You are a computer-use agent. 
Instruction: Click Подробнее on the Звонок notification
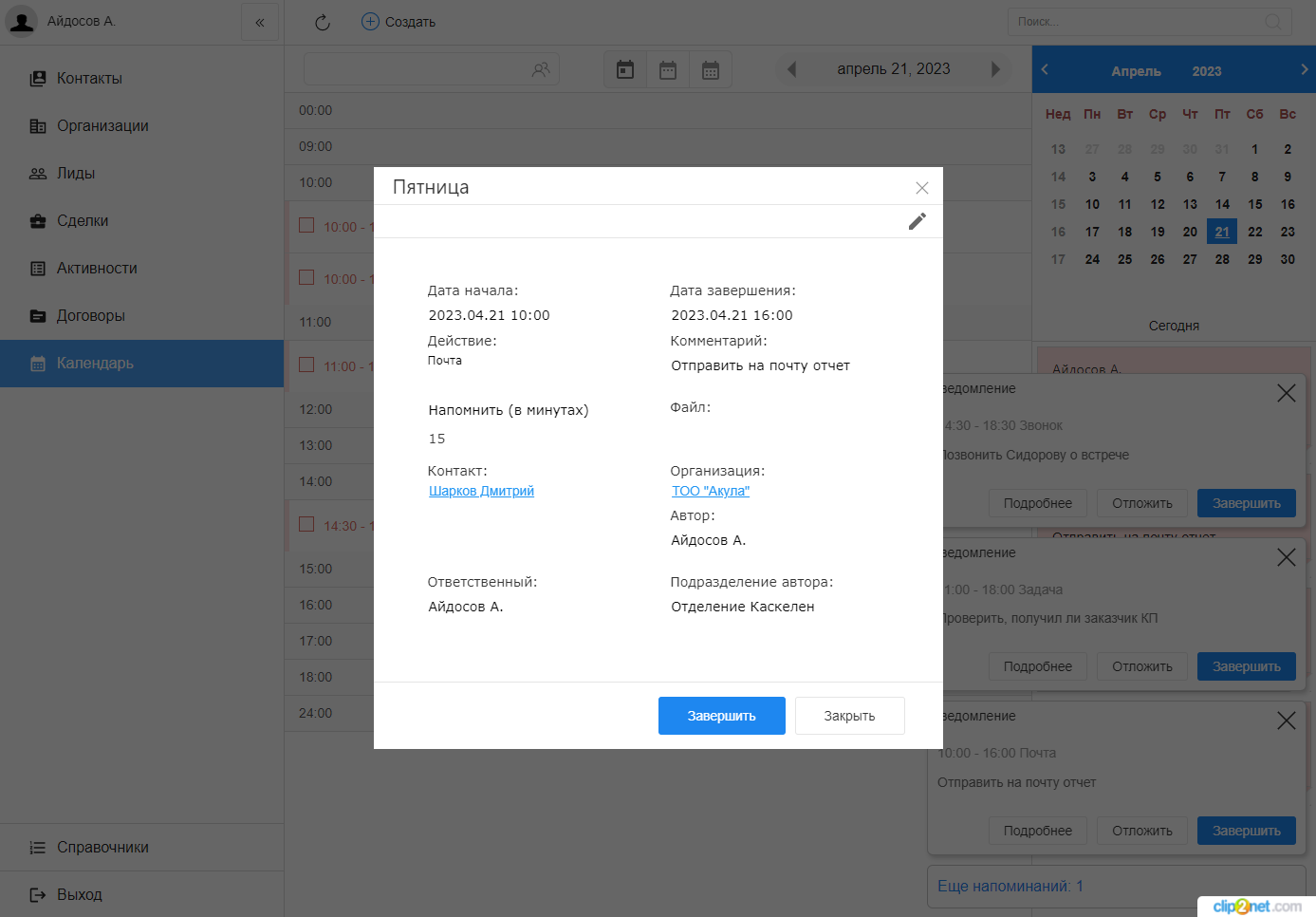coord(1038,503)
